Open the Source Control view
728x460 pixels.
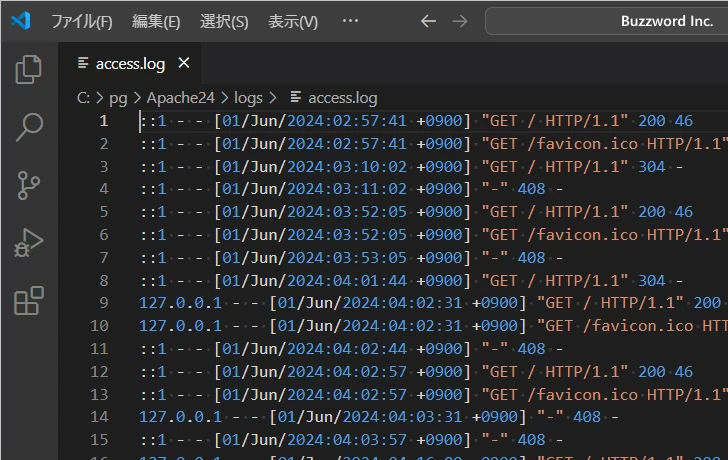(29, 185)
